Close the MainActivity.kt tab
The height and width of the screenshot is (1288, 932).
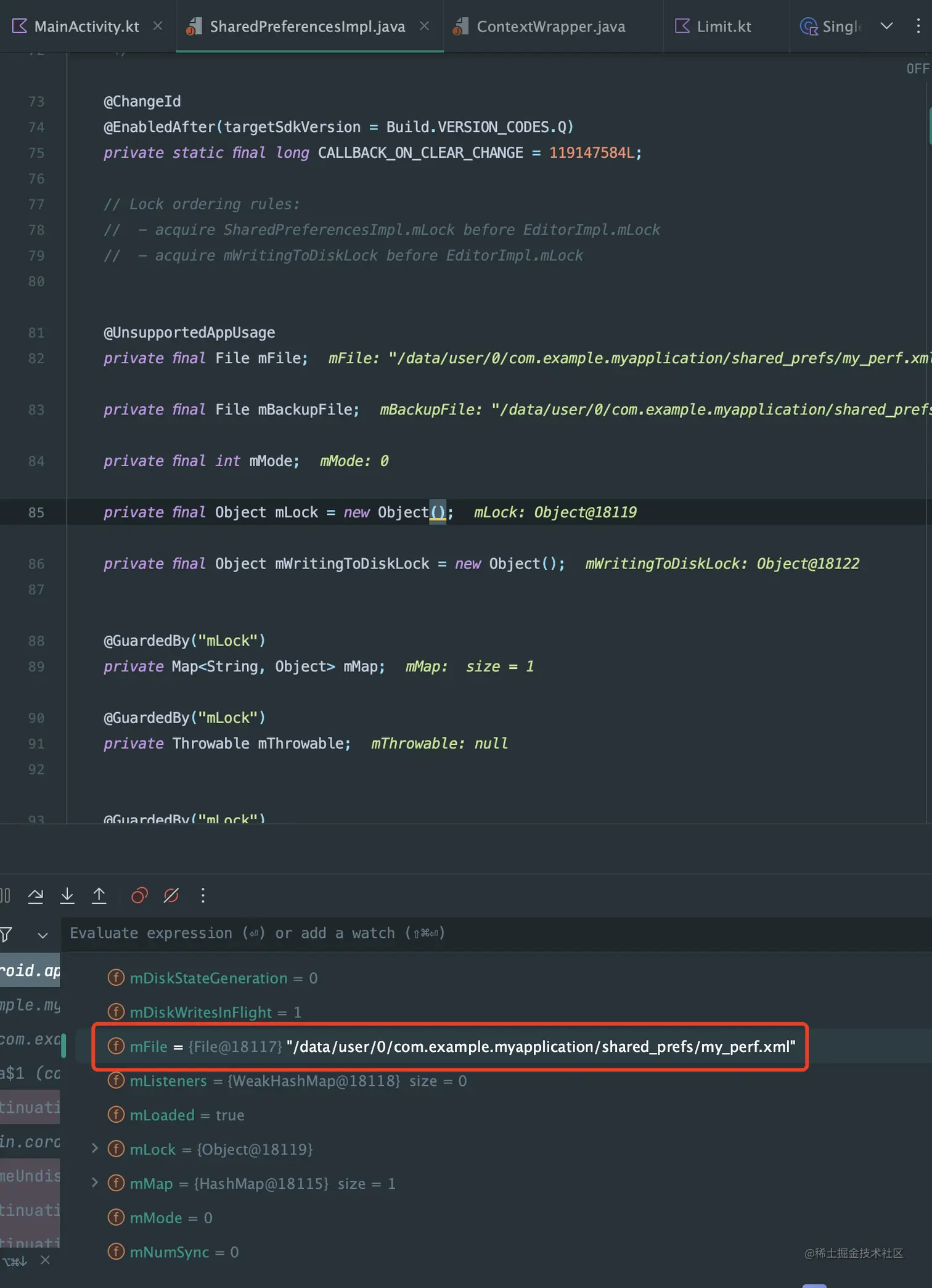click(158, 26)
